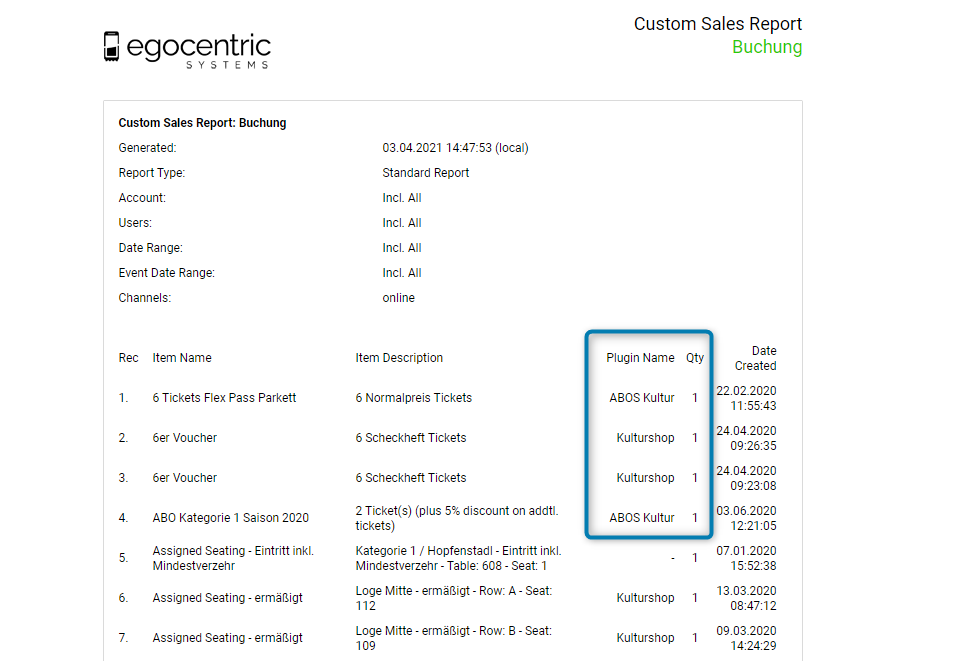The width and height of the screenshot is (966, 661).
Task: Click the Item Name column header
Action: click(x=182, y=358)
